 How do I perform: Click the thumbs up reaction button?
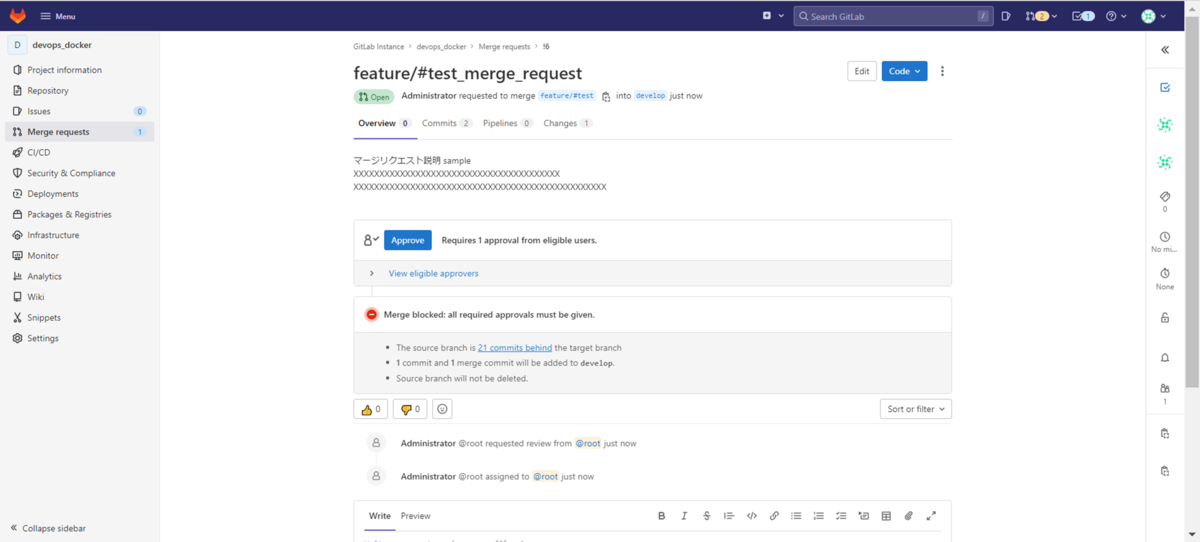371,409
